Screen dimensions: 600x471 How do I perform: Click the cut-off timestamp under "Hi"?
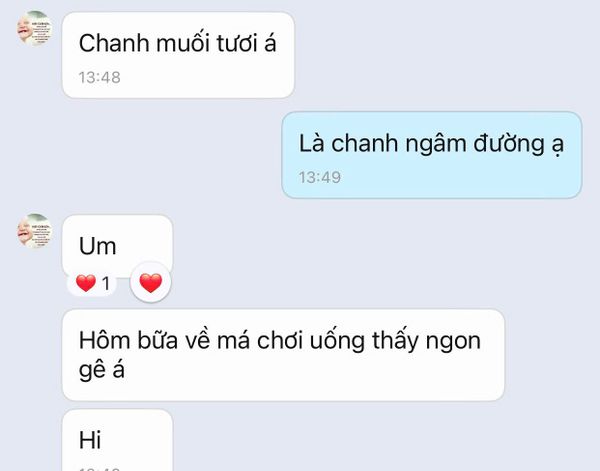(x=99, y=469)
